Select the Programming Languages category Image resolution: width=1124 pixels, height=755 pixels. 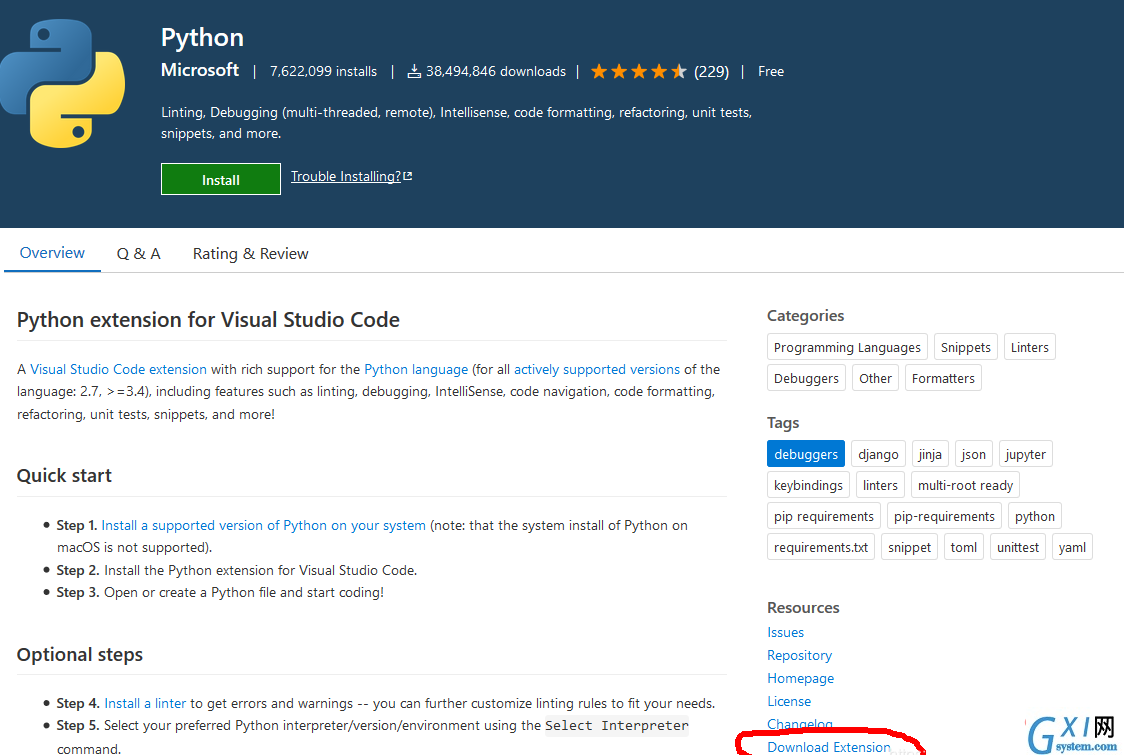[847, 347]
